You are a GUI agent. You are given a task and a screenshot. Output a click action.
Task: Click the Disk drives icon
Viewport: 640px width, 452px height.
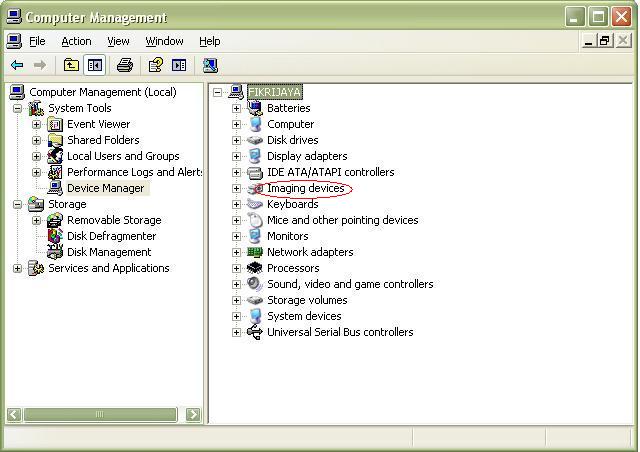pyautogui.click(x=255, y=140)
